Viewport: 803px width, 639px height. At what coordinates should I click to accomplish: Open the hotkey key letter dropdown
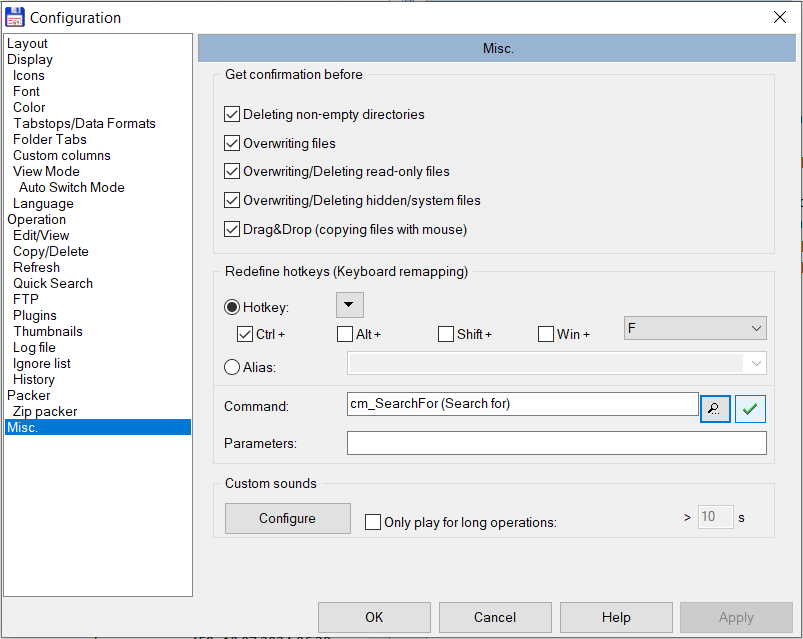[x=695, y=328]
